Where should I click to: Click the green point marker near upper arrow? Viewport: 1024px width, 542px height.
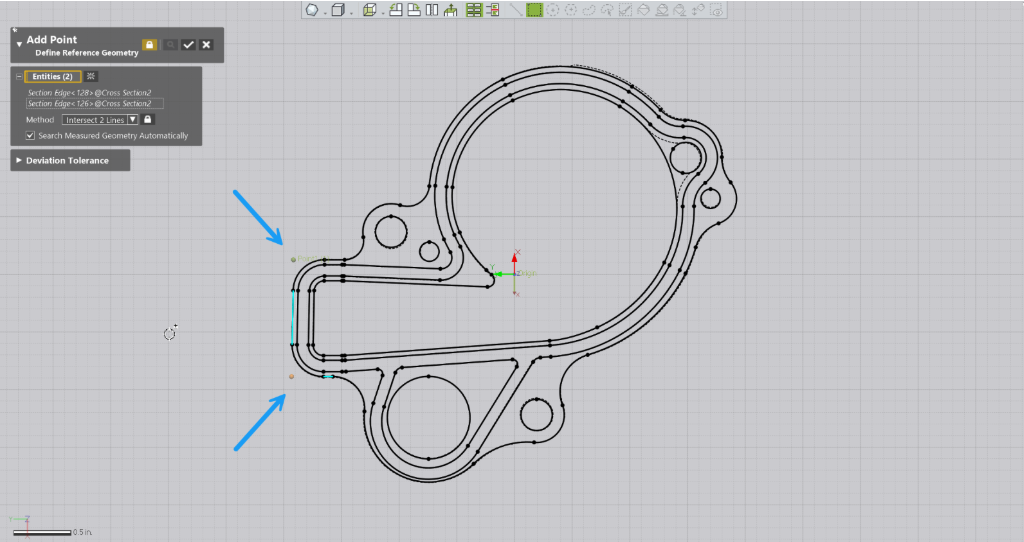293,259
